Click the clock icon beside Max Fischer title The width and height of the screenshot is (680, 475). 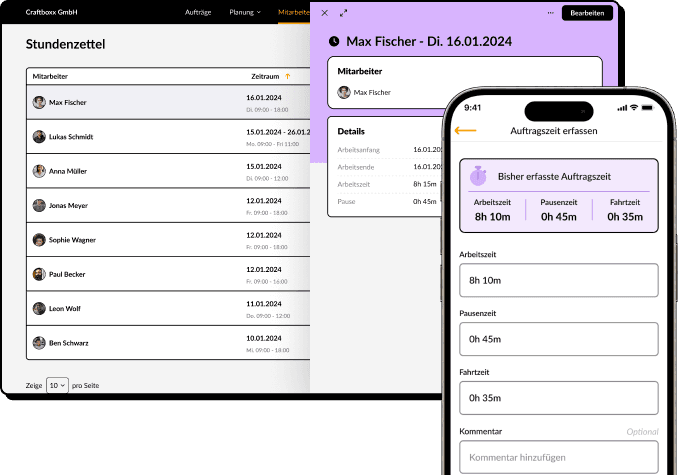pos(334,42)
